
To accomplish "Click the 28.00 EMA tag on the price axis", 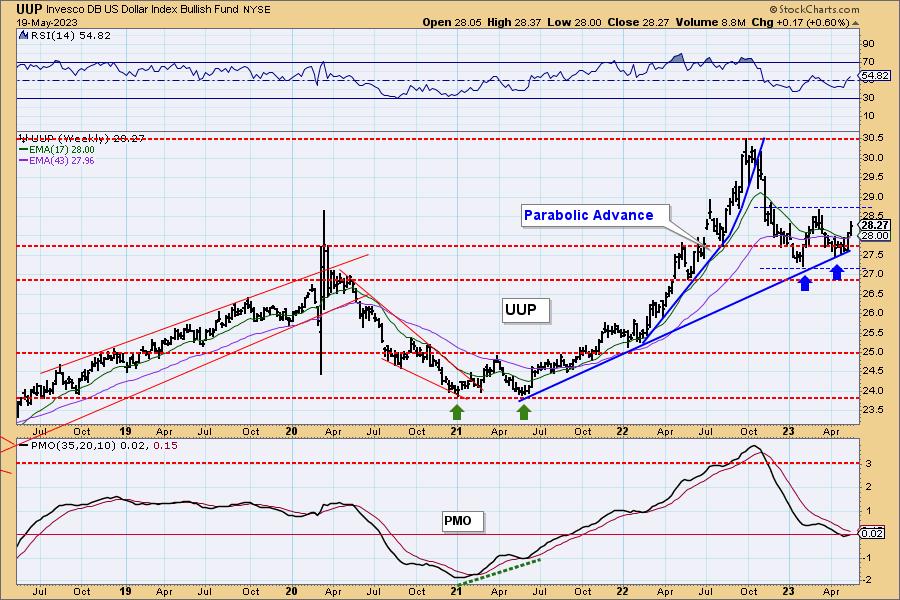I will click(875, 235).
